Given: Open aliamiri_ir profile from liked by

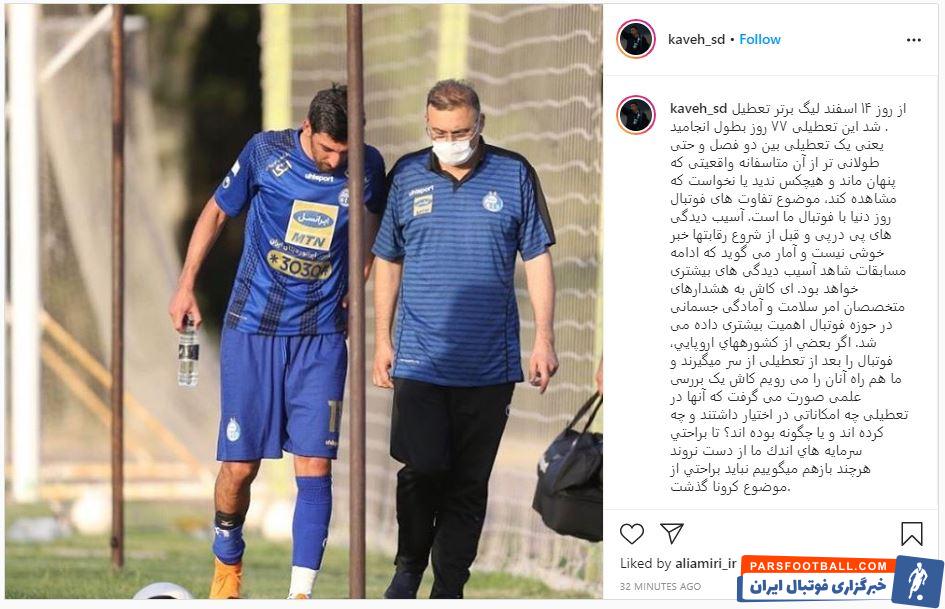Looking at the screenshot, I should [706, 563].
